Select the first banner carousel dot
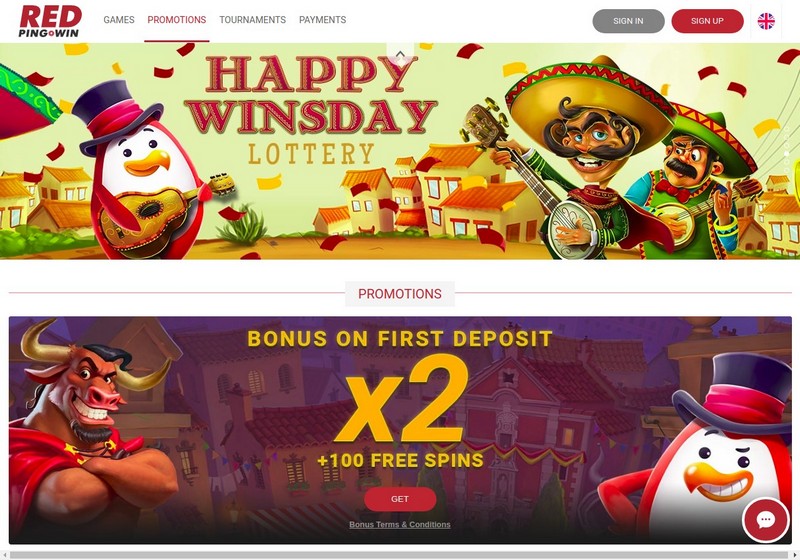This screenshot has height=560, width=800. (x=786, y=129)
